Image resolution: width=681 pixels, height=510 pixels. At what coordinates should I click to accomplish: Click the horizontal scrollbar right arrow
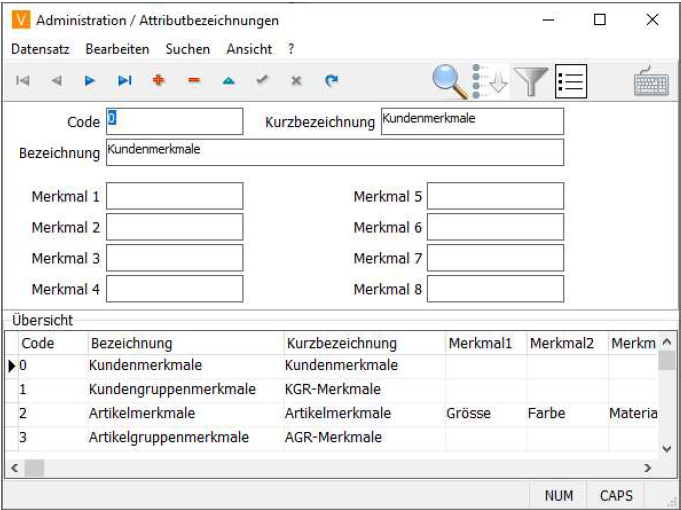(648, 468)
